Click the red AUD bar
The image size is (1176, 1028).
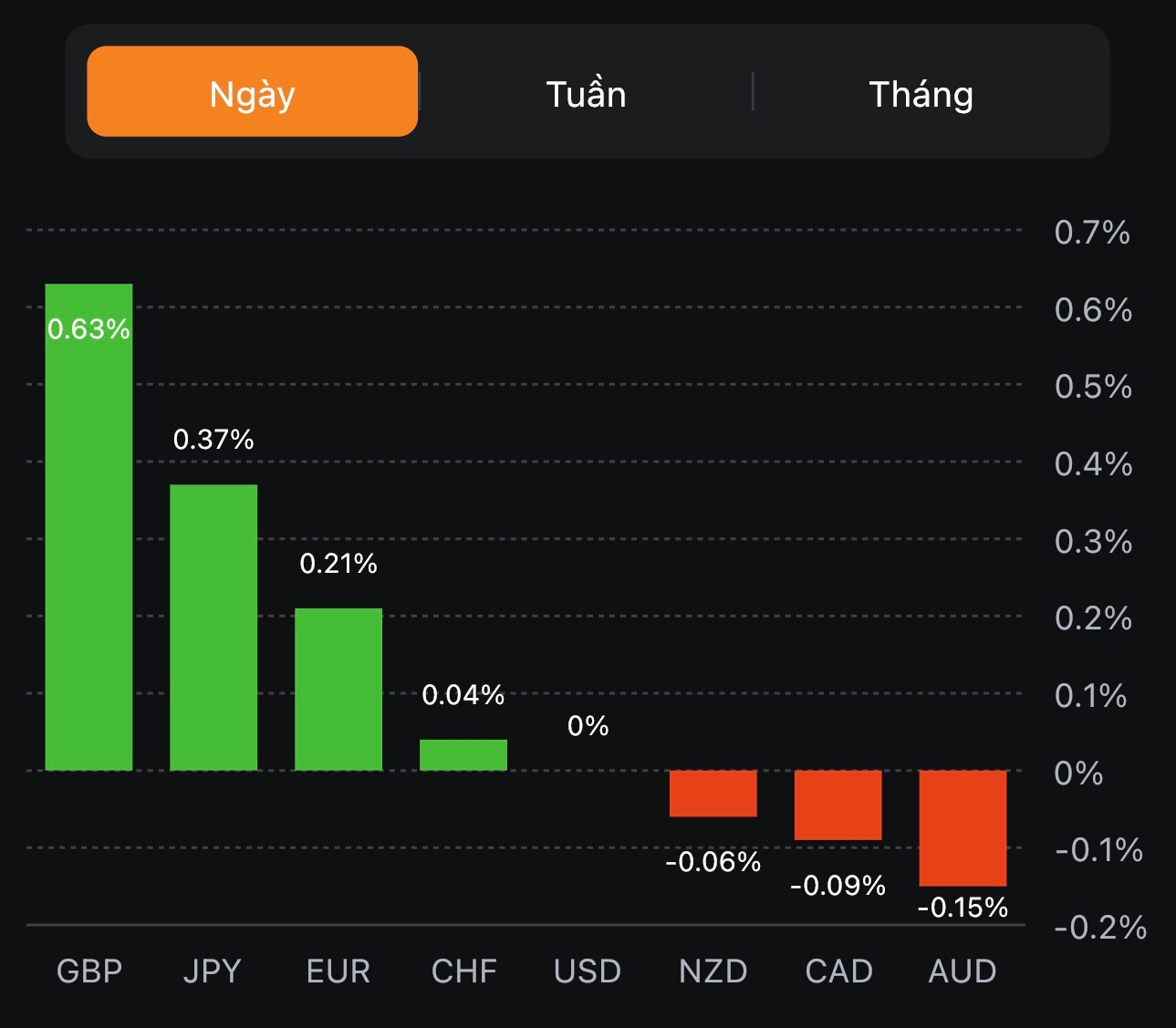(x=963, y=827)
